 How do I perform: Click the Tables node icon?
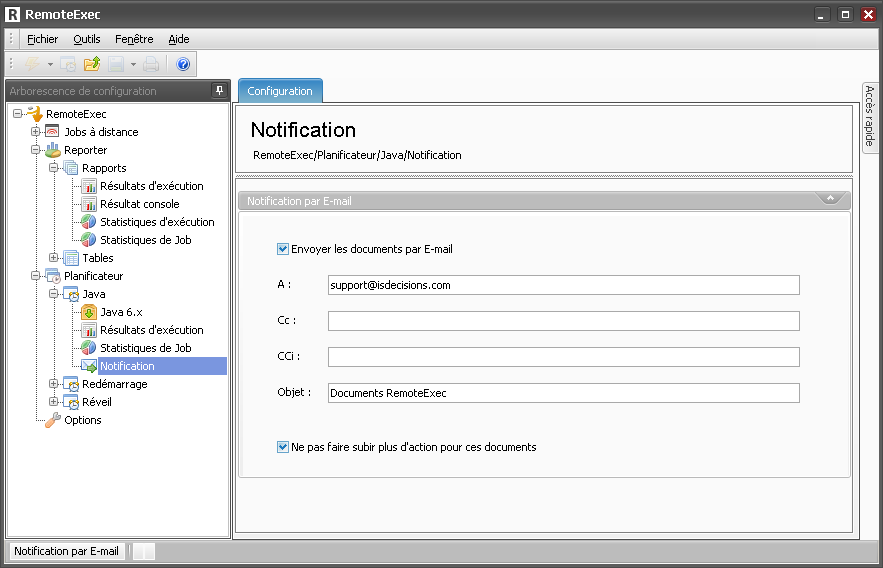click(70, 258)
